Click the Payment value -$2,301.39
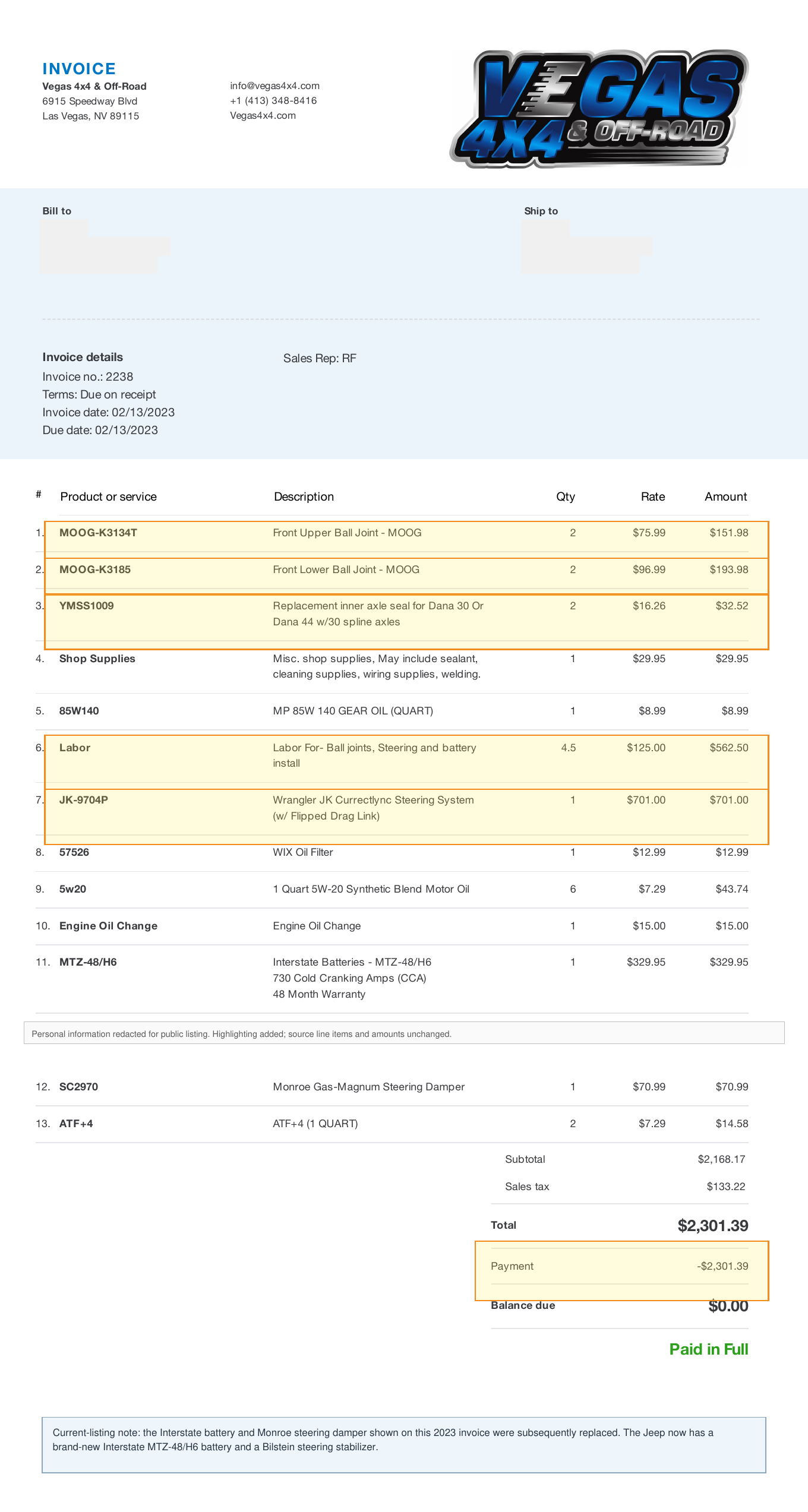The width and height of the screenshot is (808, 1512). tap(722, 1266)
